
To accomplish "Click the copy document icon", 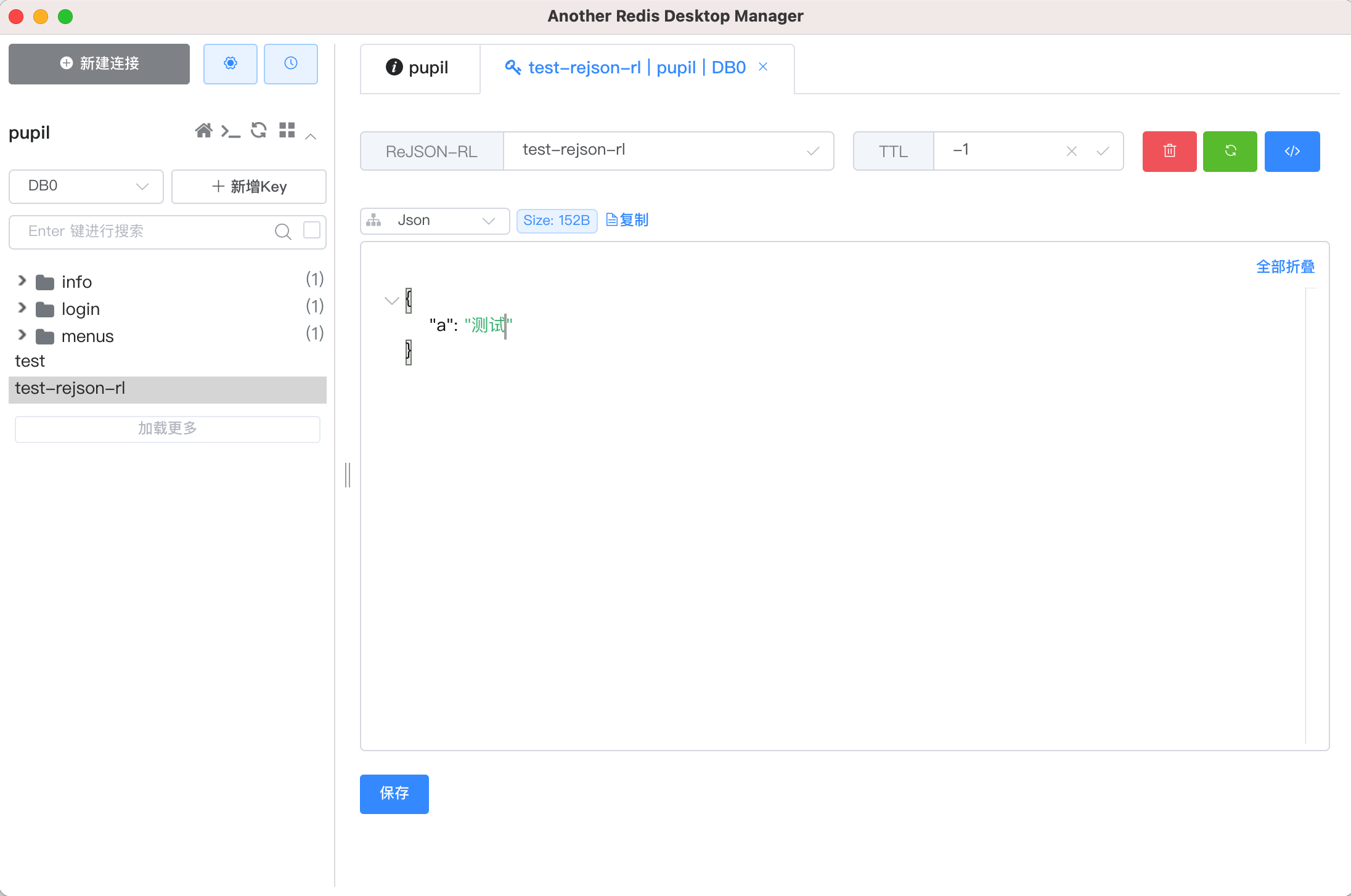I will [x=612, y=220].
